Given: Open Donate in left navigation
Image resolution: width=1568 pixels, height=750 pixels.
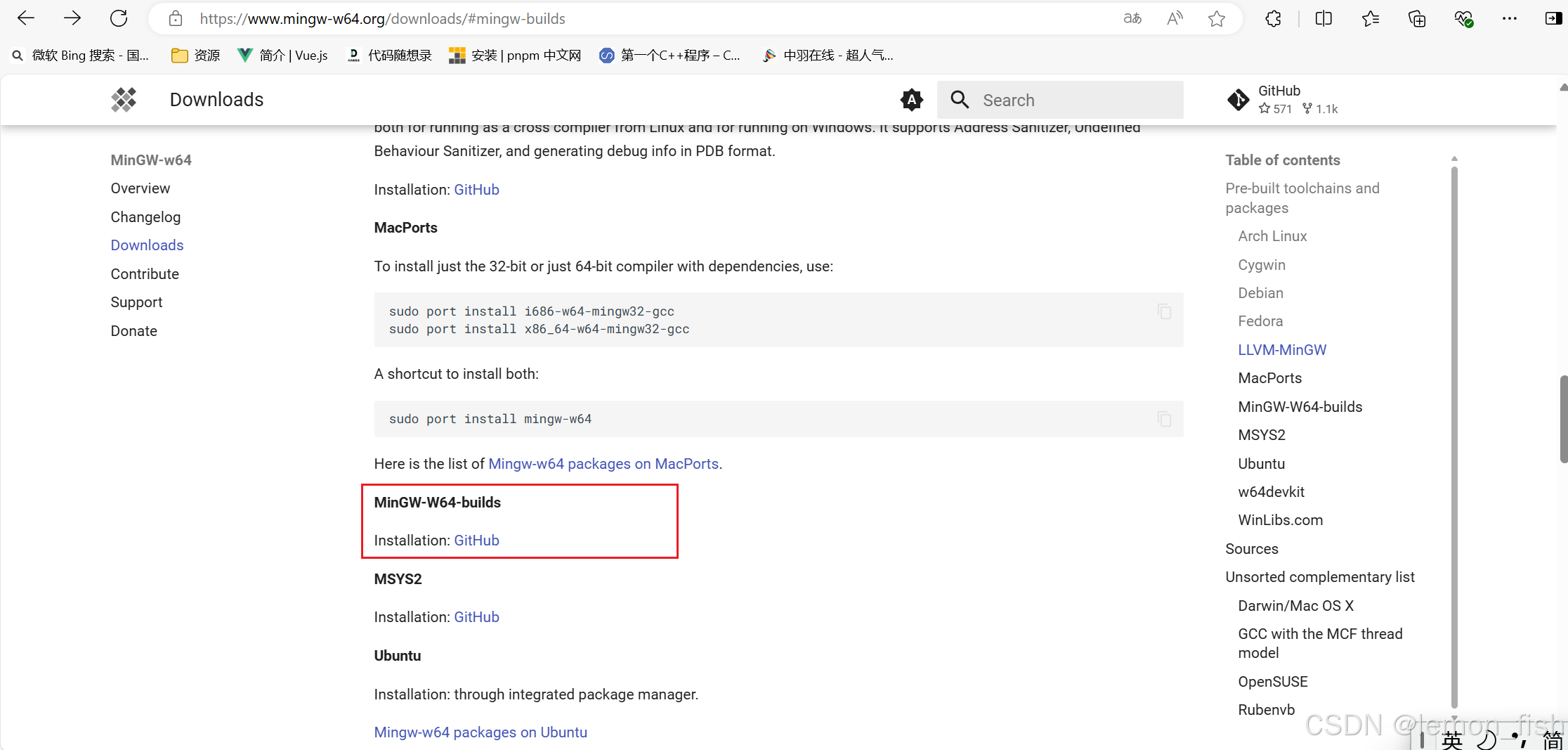Looking at the screenshot, I should (x=133, y=331).
